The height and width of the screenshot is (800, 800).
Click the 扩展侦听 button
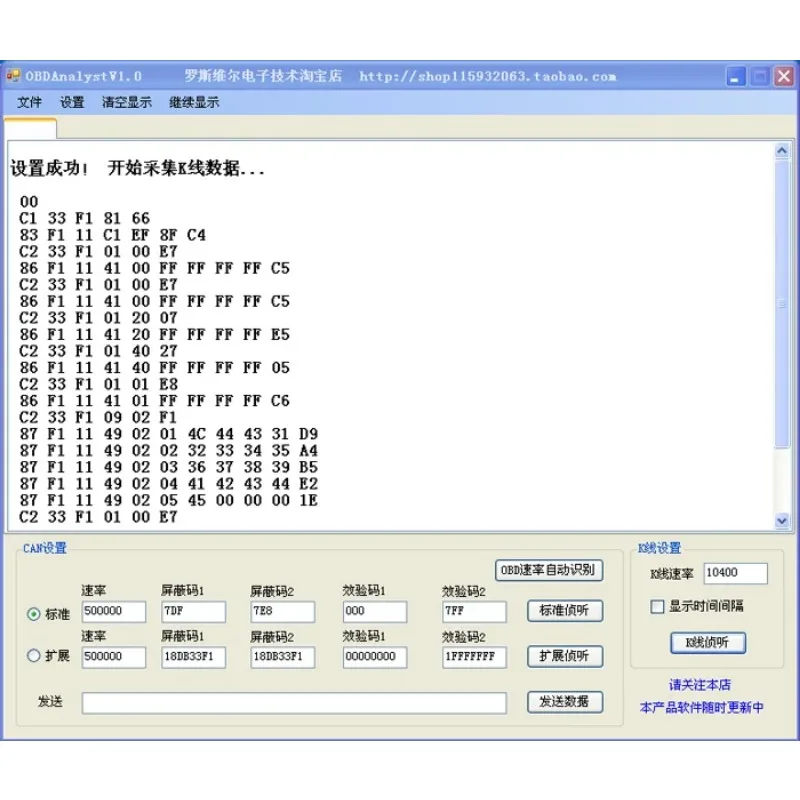pos(565,656)
